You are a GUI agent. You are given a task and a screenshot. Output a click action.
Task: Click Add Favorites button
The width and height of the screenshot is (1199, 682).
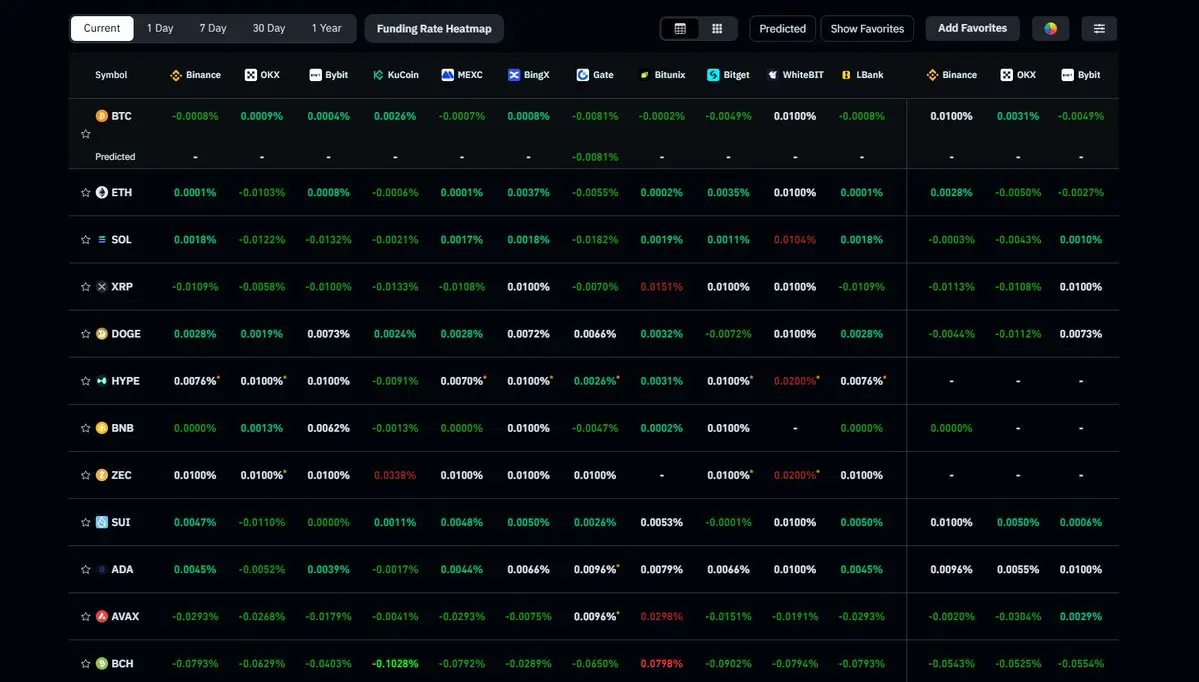click(972, 28)
